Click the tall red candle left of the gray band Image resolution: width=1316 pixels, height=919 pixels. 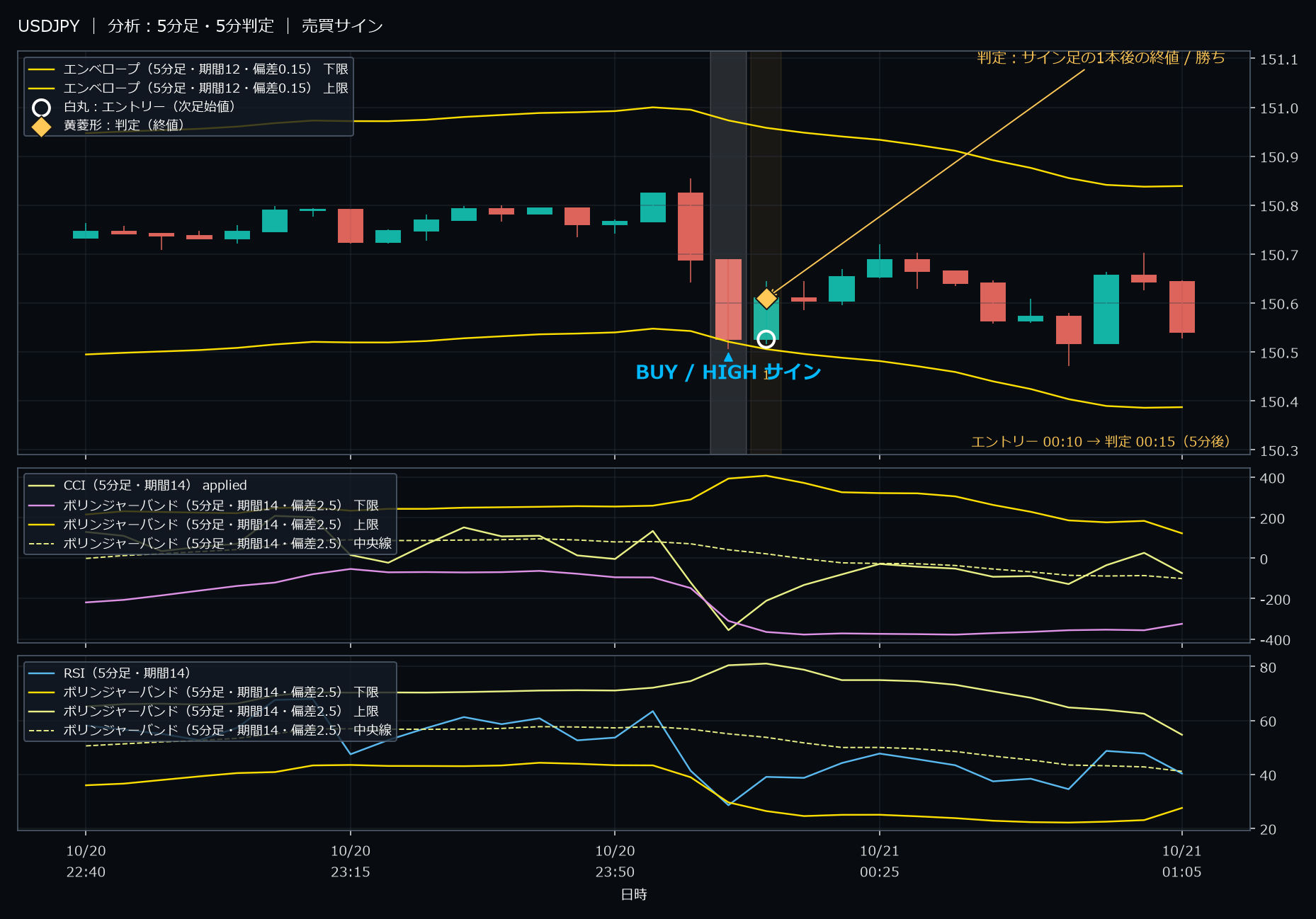coord(691,227)
